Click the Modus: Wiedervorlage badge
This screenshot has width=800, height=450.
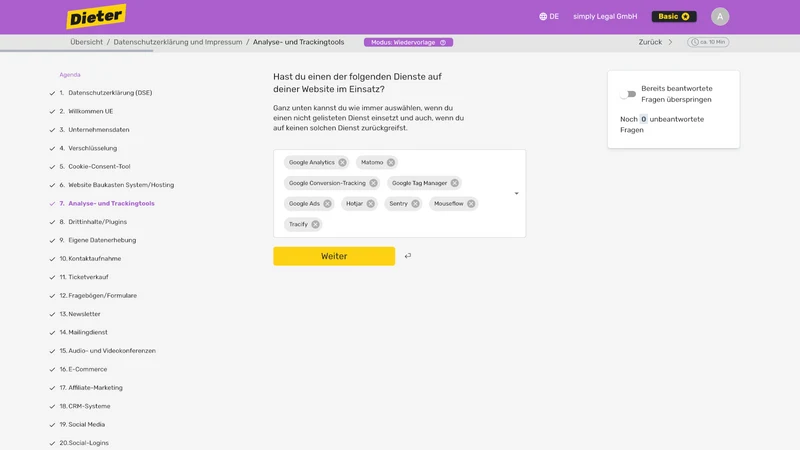tap(408, 42)
